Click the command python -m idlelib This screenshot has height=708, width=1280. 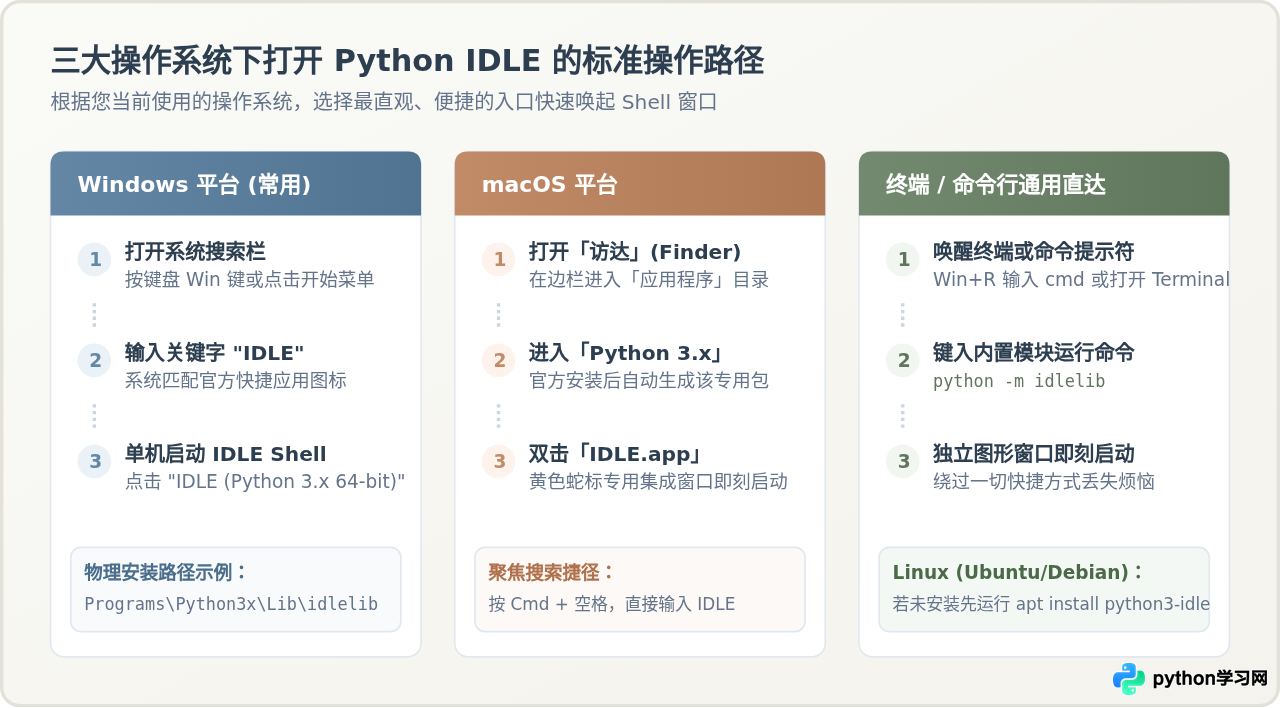(1019, 382)
